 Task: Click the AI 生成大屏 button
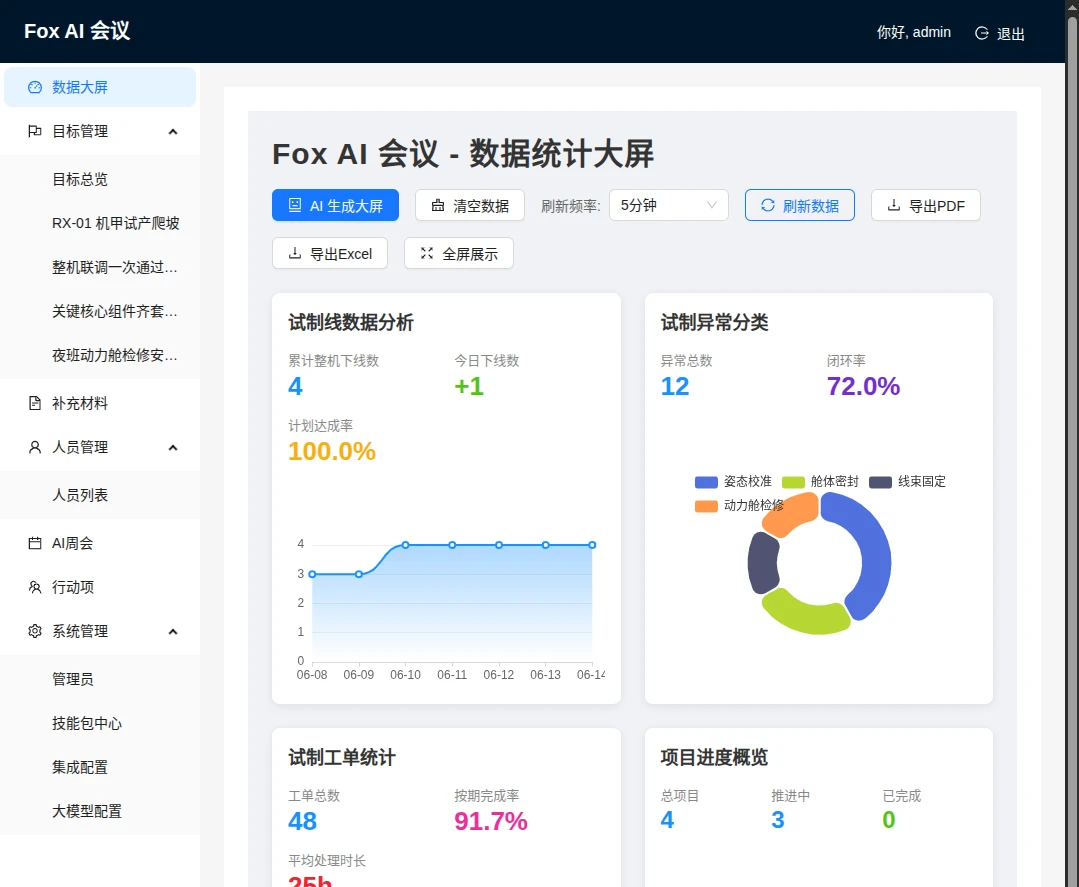tap(335, 205)
